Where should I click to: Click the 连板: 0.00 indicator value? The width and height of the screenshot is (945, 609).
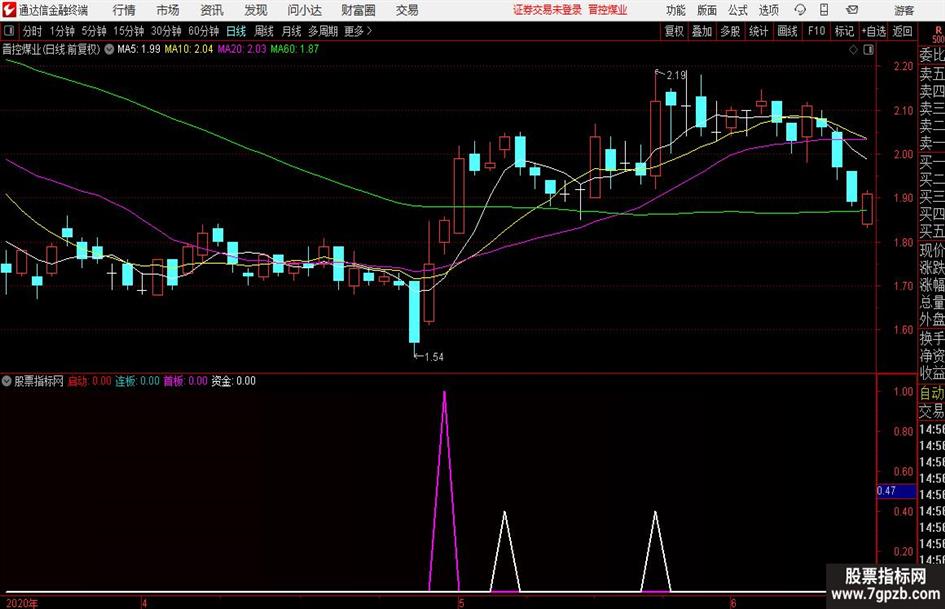[137, 381]
